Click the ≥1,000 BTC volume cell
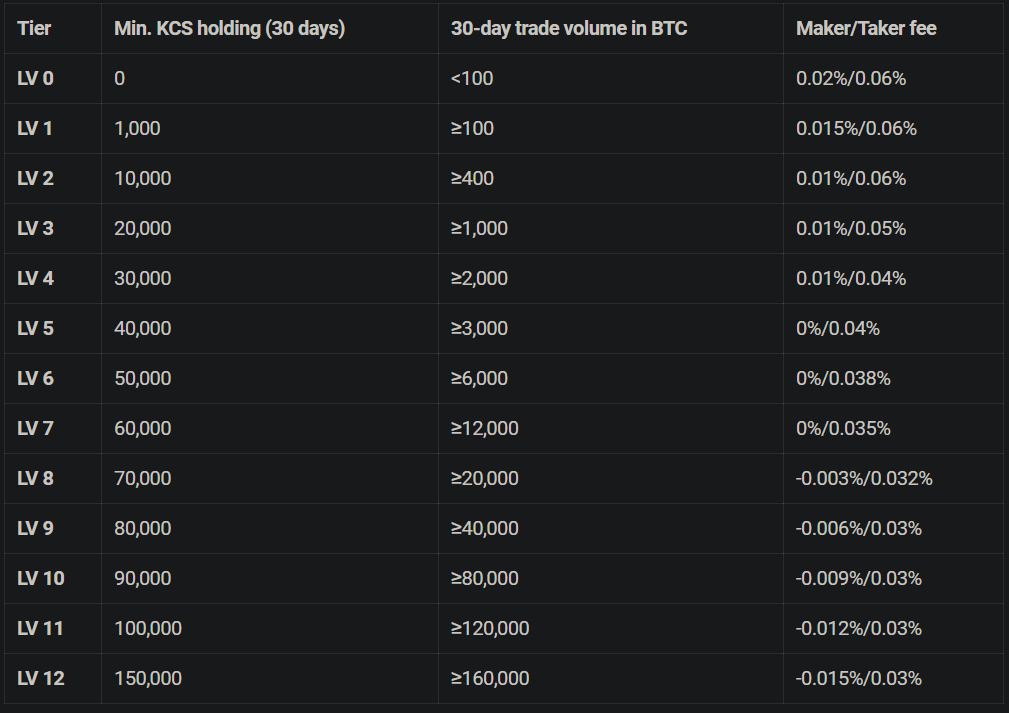This screenshot has height=713, width=1009. (479, 228)
